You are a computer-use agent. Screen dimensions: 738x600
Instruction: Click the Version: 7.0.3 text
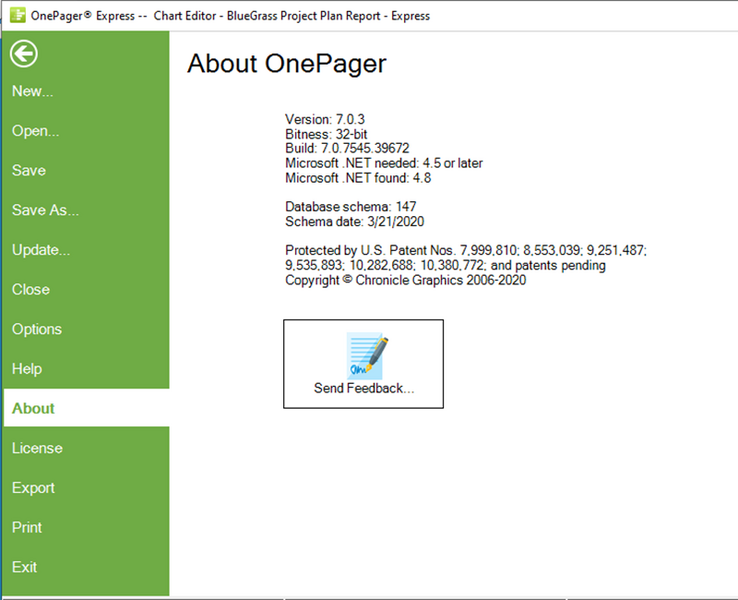pos(325,119)
